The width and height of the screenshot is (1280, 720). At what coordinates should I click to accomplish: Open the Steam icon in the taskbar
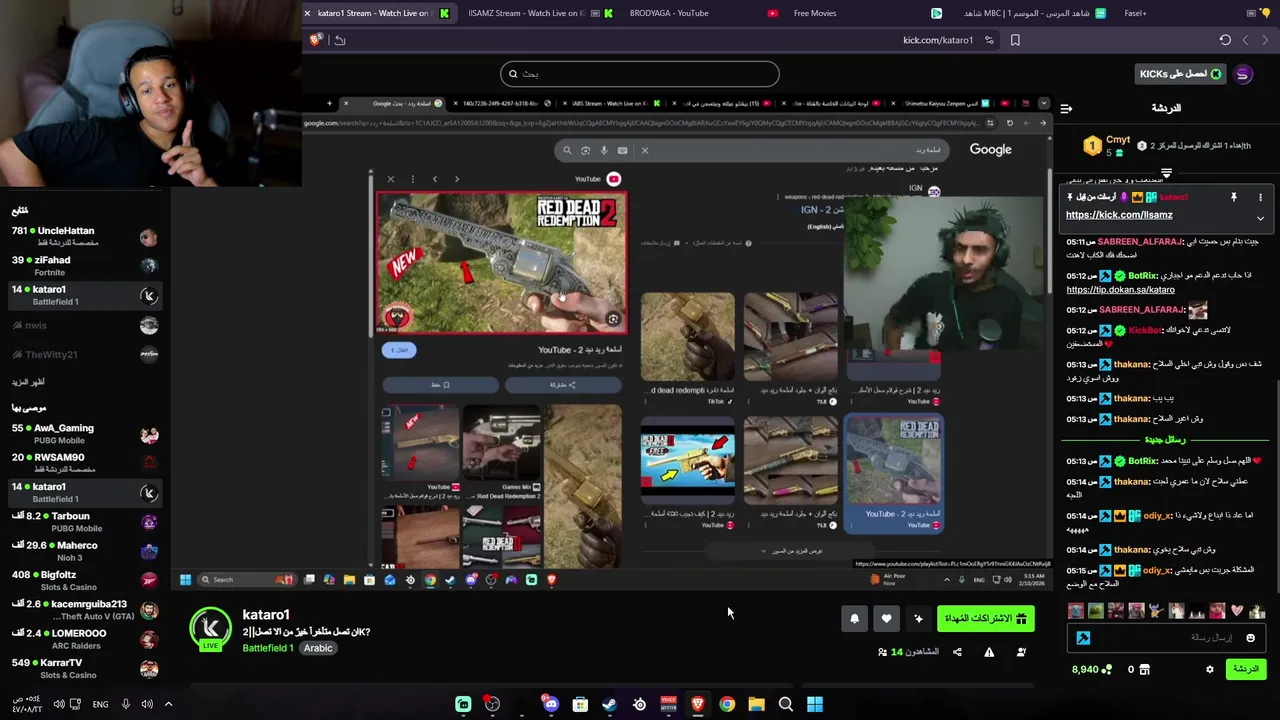coord(609,704)
